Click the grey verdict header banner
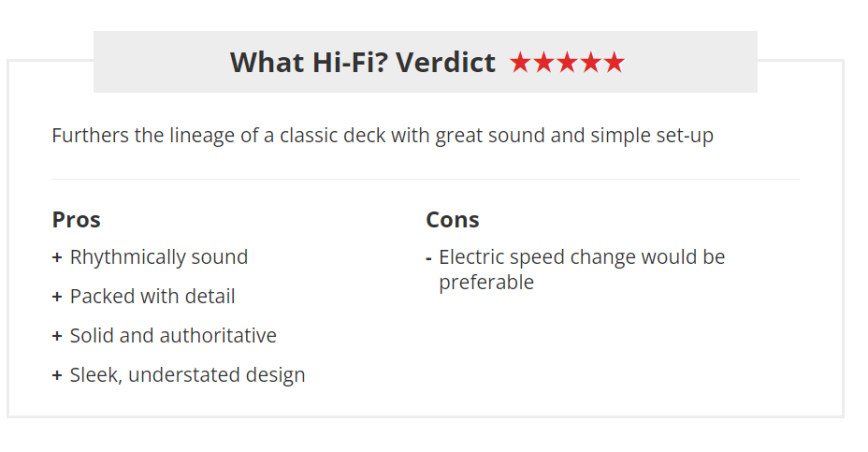This screenshot has height=452, width=868. [425, 62]
